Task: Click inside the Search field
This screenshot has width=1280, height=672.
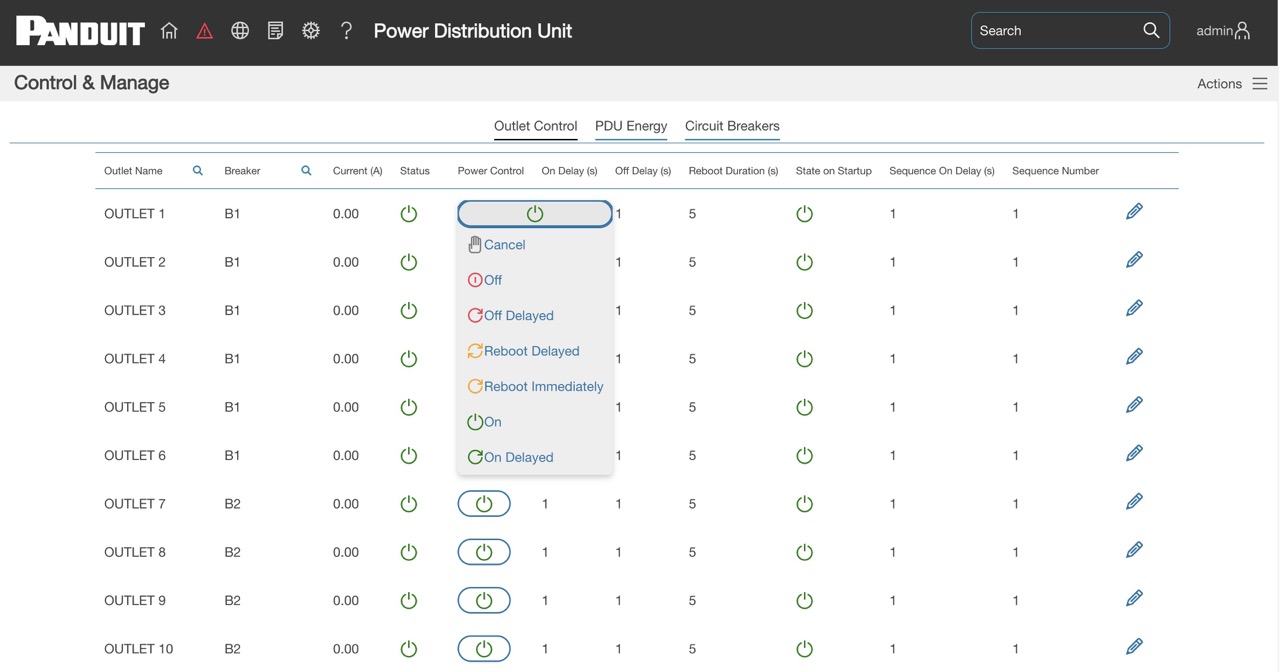Action: click(1058, 31)
